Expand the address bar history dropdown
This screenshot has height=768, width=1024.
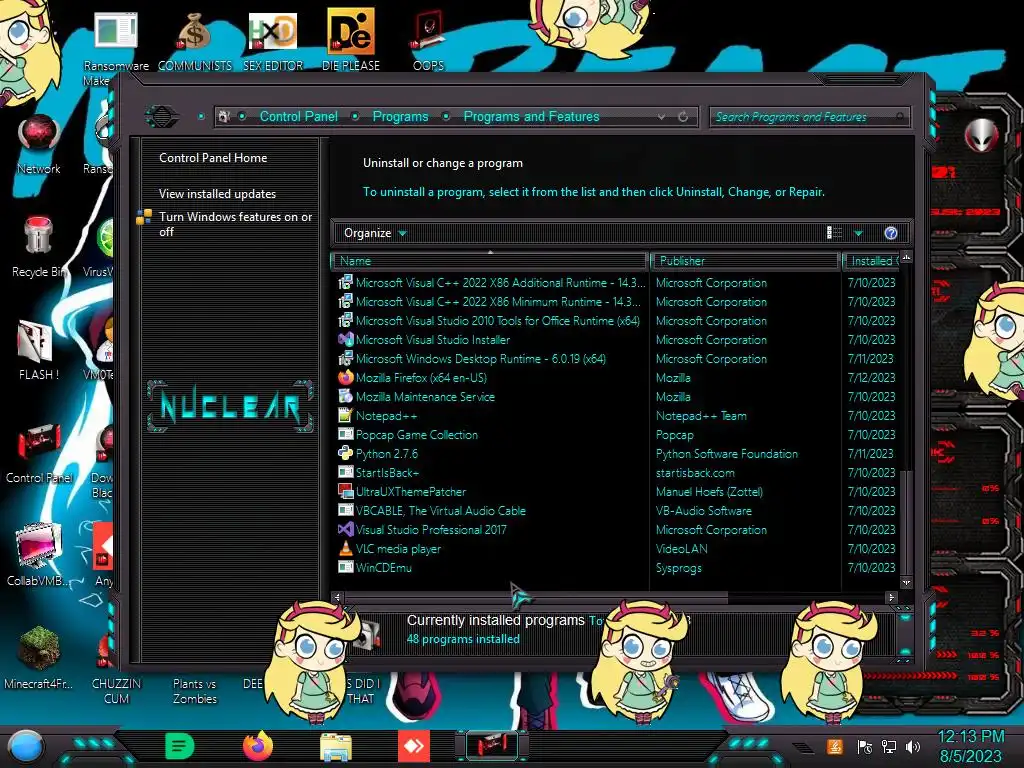(662, 117)
